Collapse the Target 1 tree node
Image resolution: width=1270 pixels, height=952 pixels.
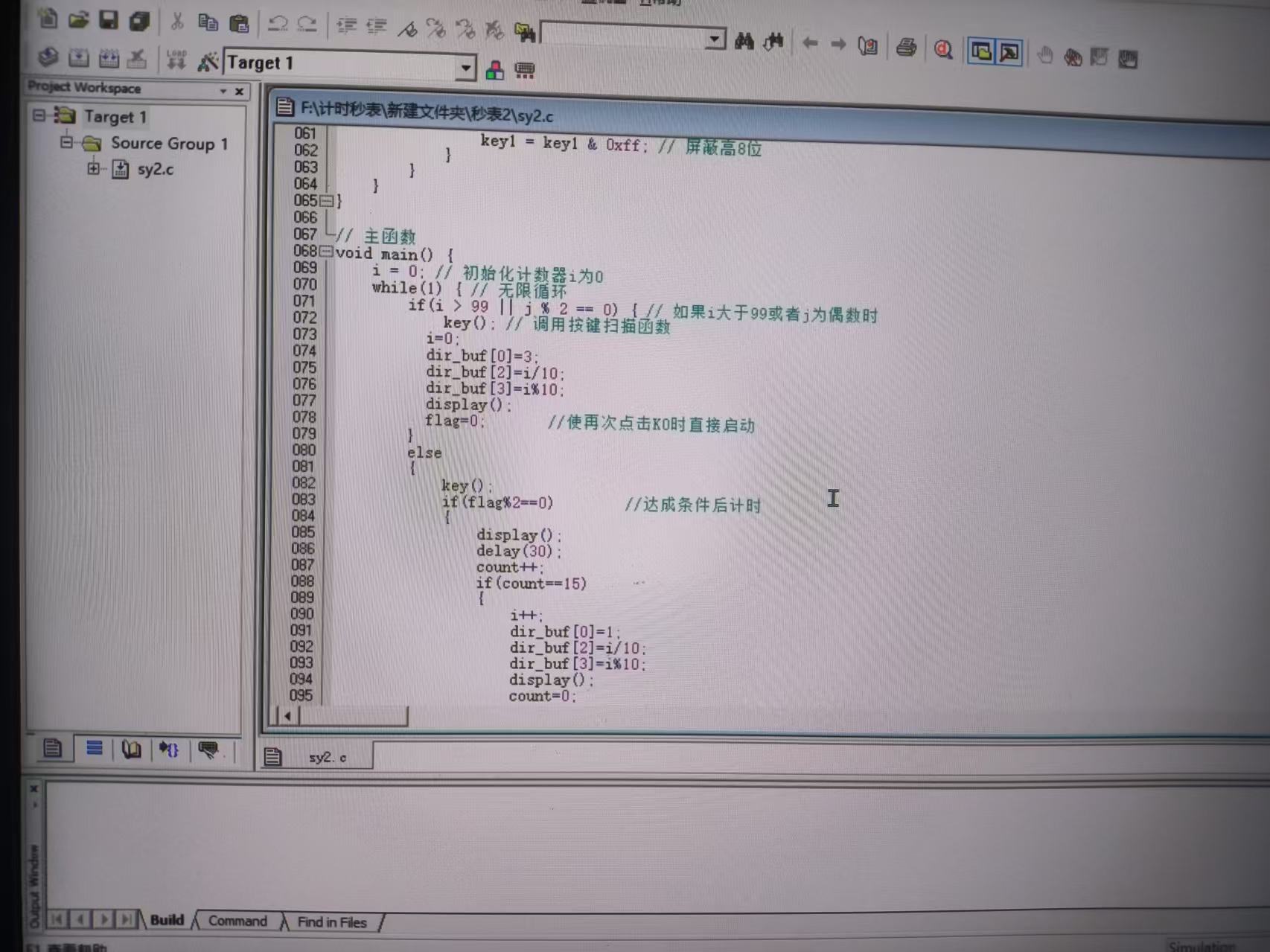pos(39,115)
